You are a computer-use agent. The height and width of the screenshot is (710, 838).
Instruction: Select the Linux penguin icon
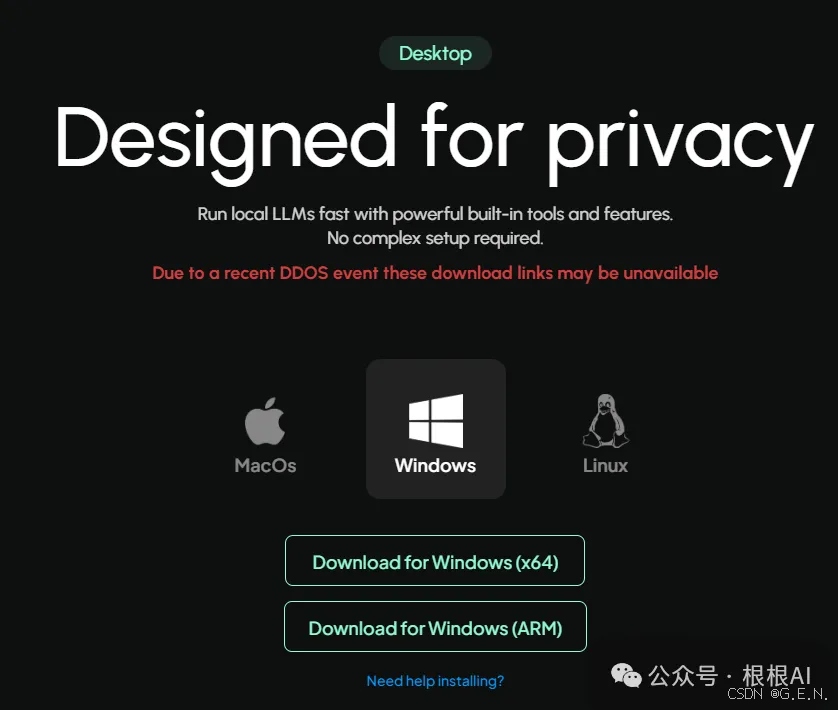606,421
